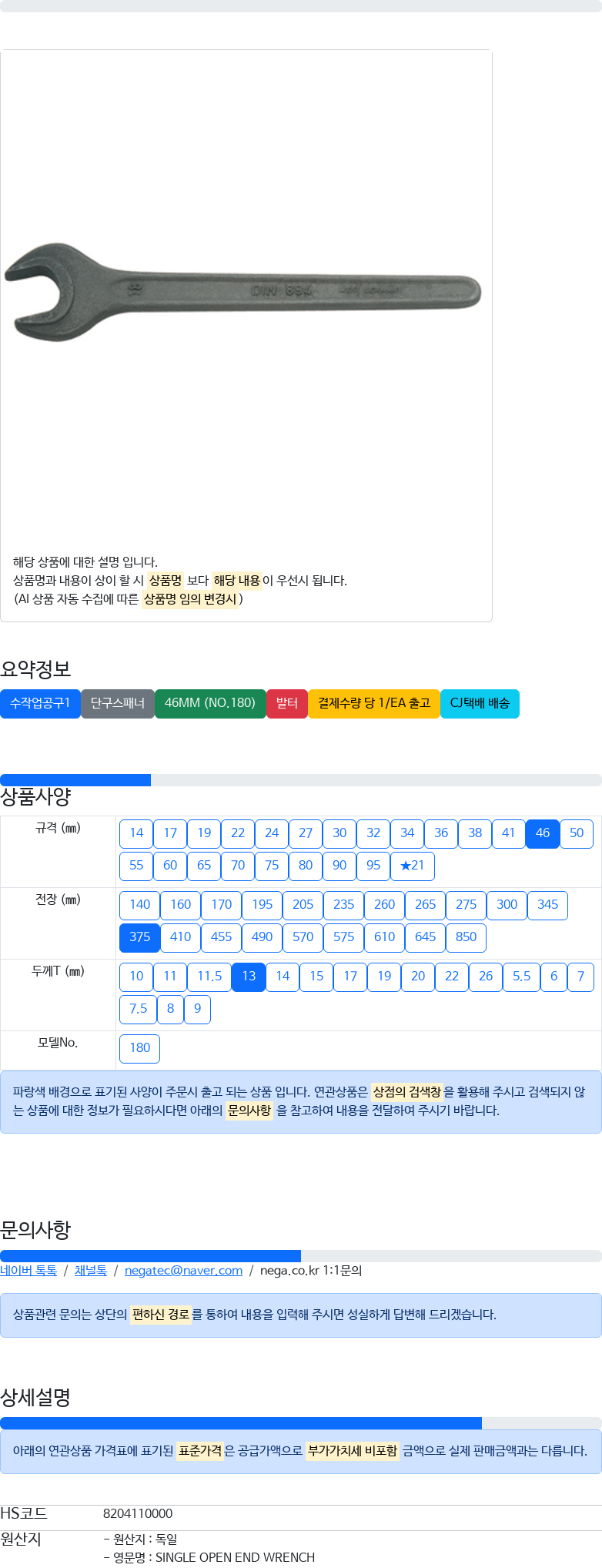
Task: Click the 결제수량 당 1/EA 출고 badge
Action: [374, 703]
